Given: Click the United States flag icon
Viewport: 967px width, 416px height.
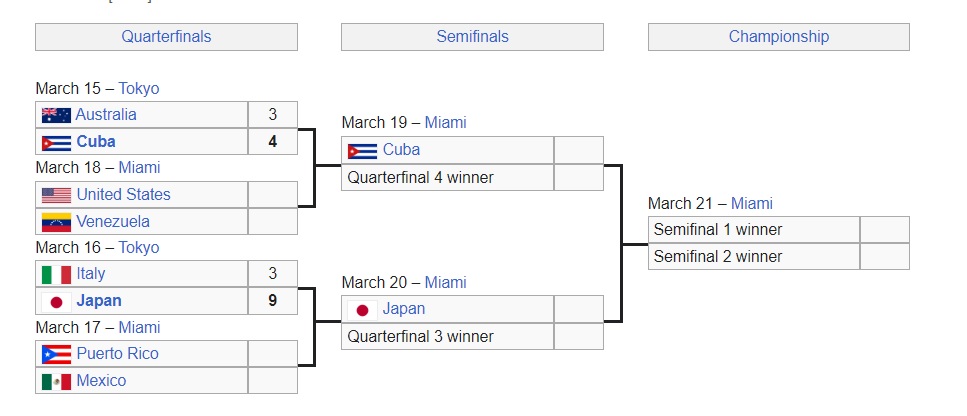Looking at the screenshot, I should (x=56, y=195).
